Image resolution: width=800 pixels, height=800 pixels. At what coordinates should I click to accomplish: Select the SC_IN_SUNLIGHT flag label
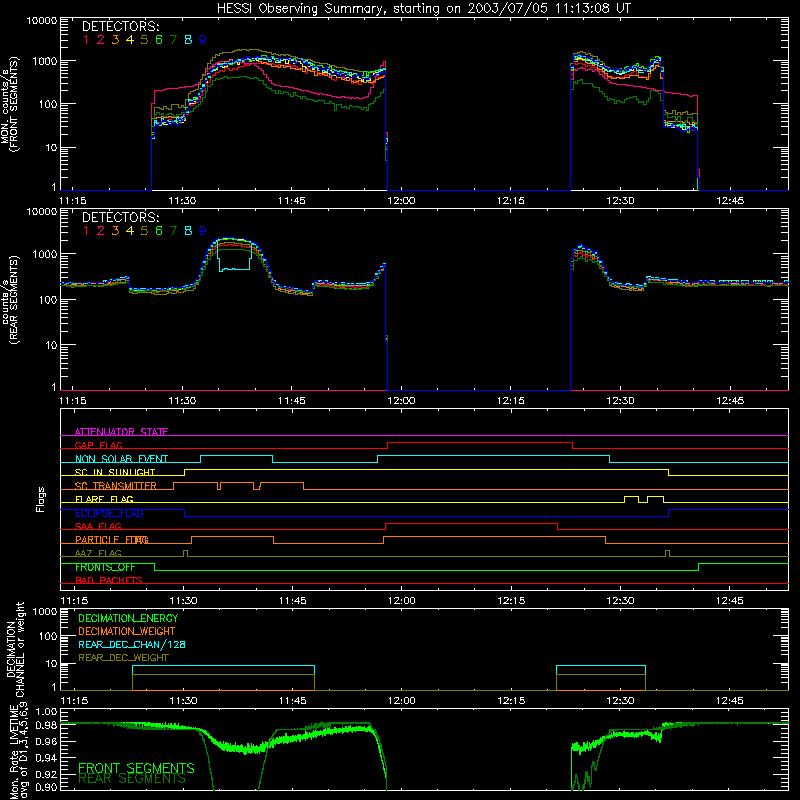tap(115, 472)
